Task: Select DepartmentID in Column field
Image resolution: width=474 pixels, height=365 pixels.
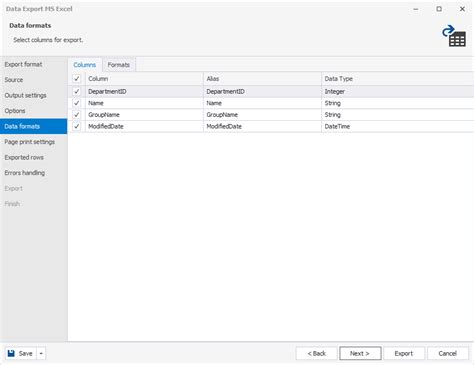Action: pyautogui.click(x=144, y=91)
